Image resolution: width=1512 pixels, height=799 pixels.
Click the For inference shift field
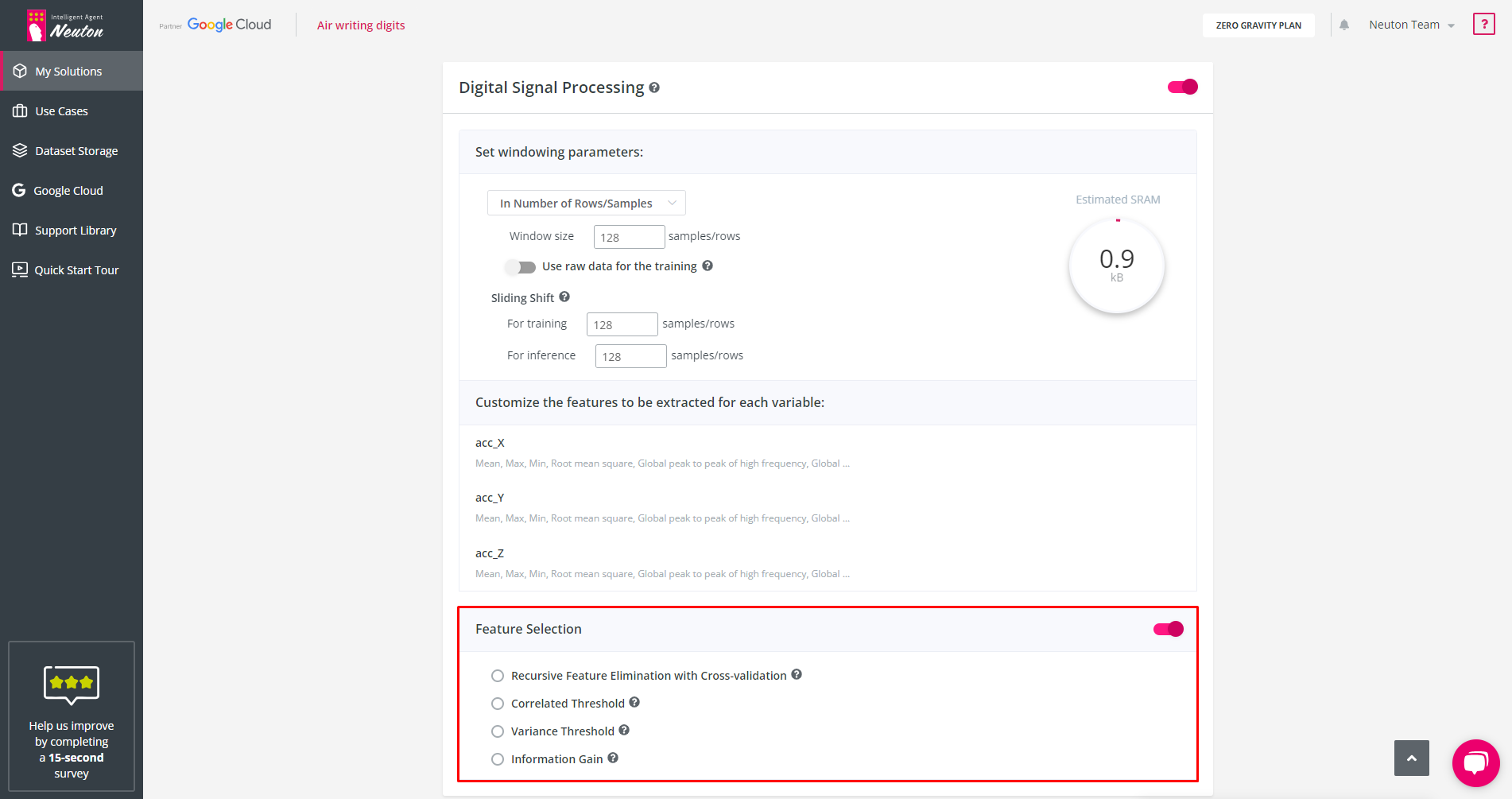tap(630, 356)
